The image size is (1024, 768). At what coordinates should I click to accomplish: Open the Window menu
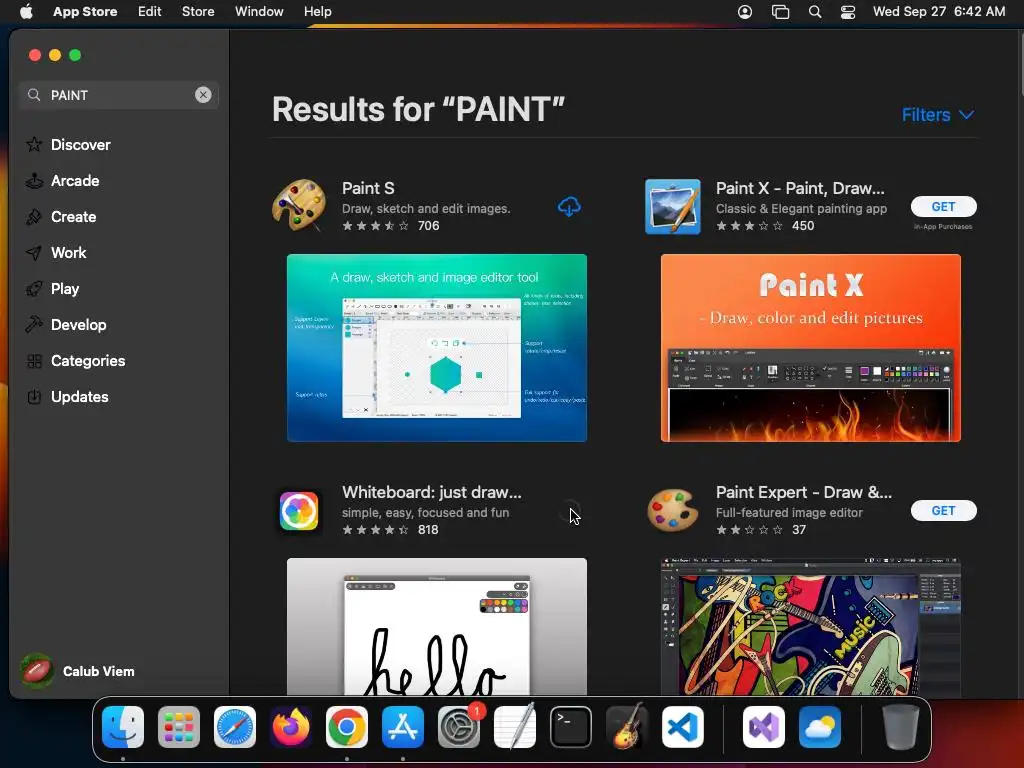(x=259, y=11)
